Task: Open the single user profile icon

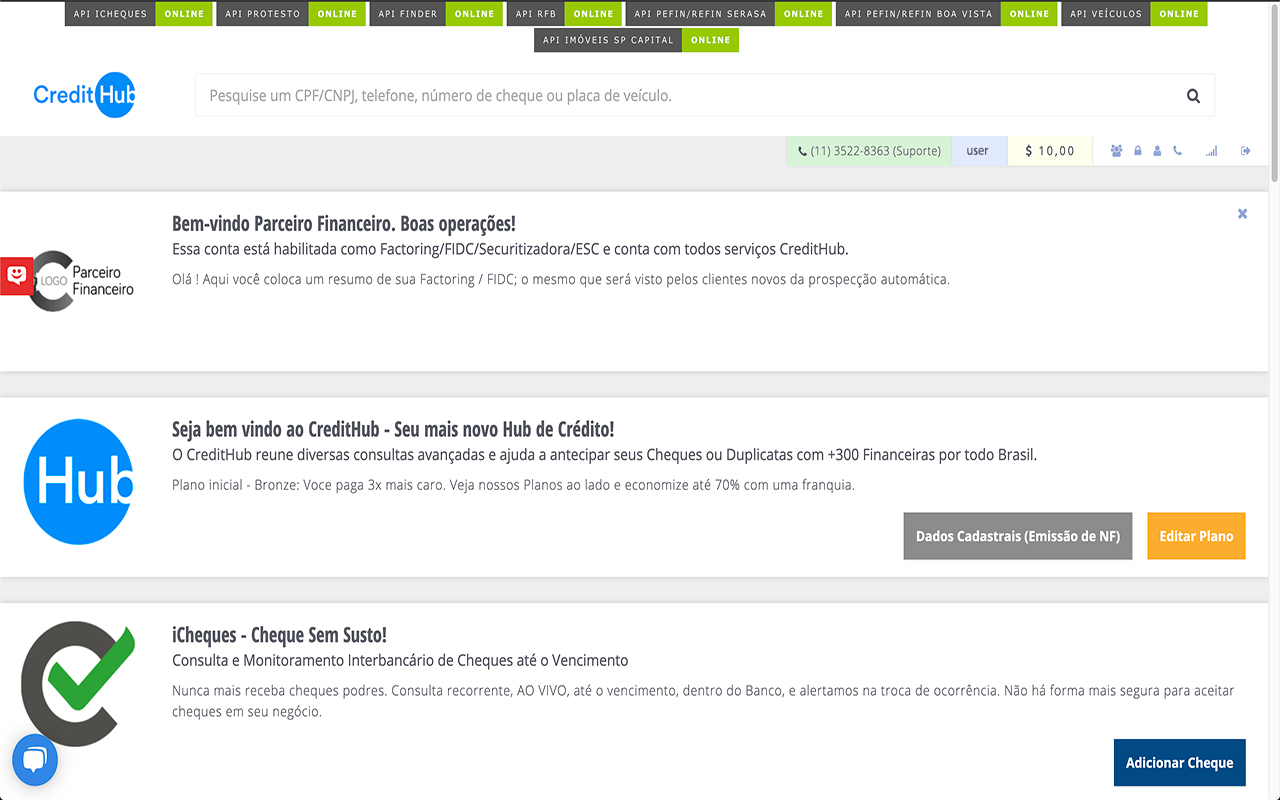Action: tap(1157, 151)
